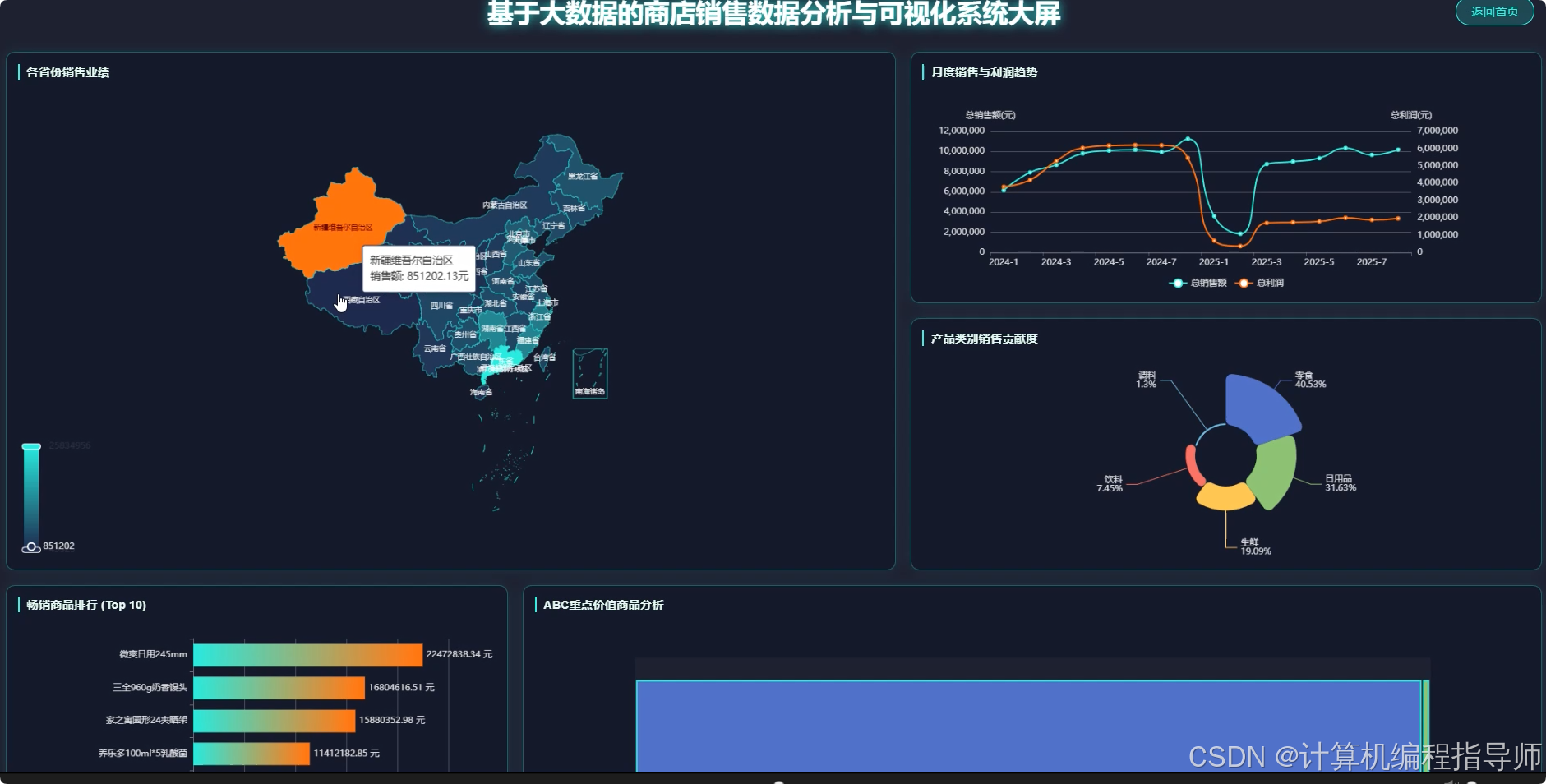The image size is (1546, 784).
Task: Select 湖北省 on the map
Action: tap(495, 303)
